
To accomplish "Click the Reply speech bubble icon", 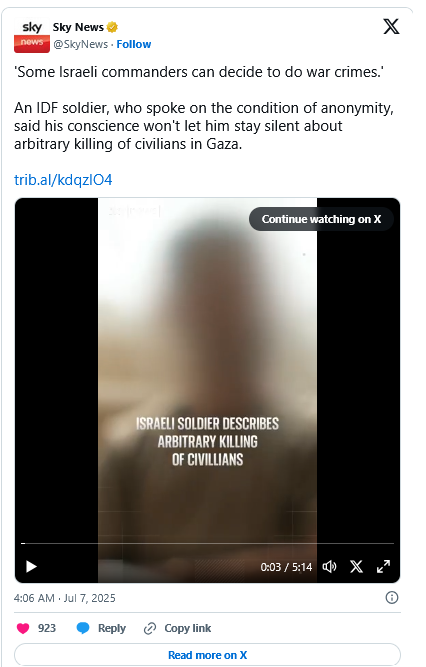I will [83, 628].
